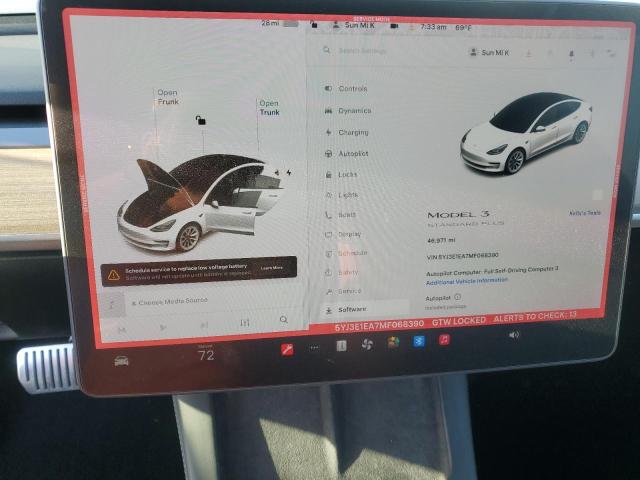
Task: Open the Service settings menu
Action: click(343, 291)
